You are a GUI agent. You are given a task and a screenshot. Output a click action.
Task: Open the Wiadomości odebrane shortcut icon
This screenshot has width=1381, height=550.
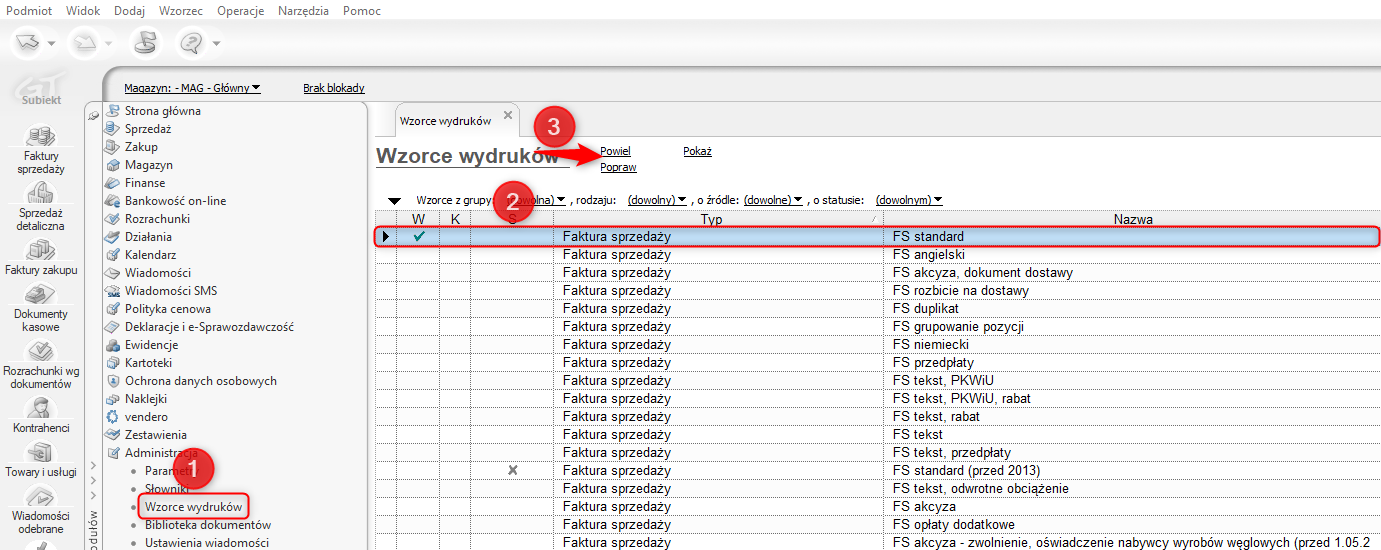41,497
